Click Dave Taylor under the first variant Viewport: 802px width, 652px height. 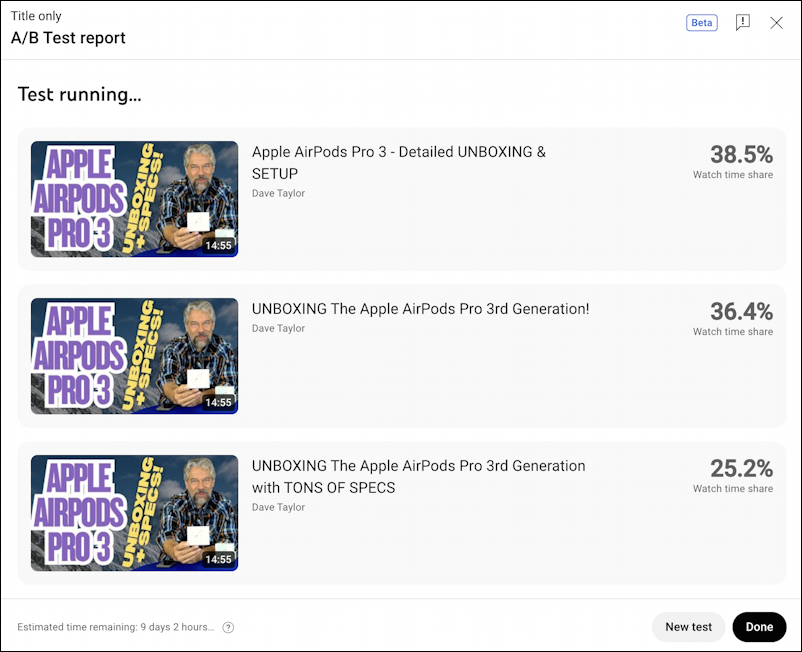point(278,193)
